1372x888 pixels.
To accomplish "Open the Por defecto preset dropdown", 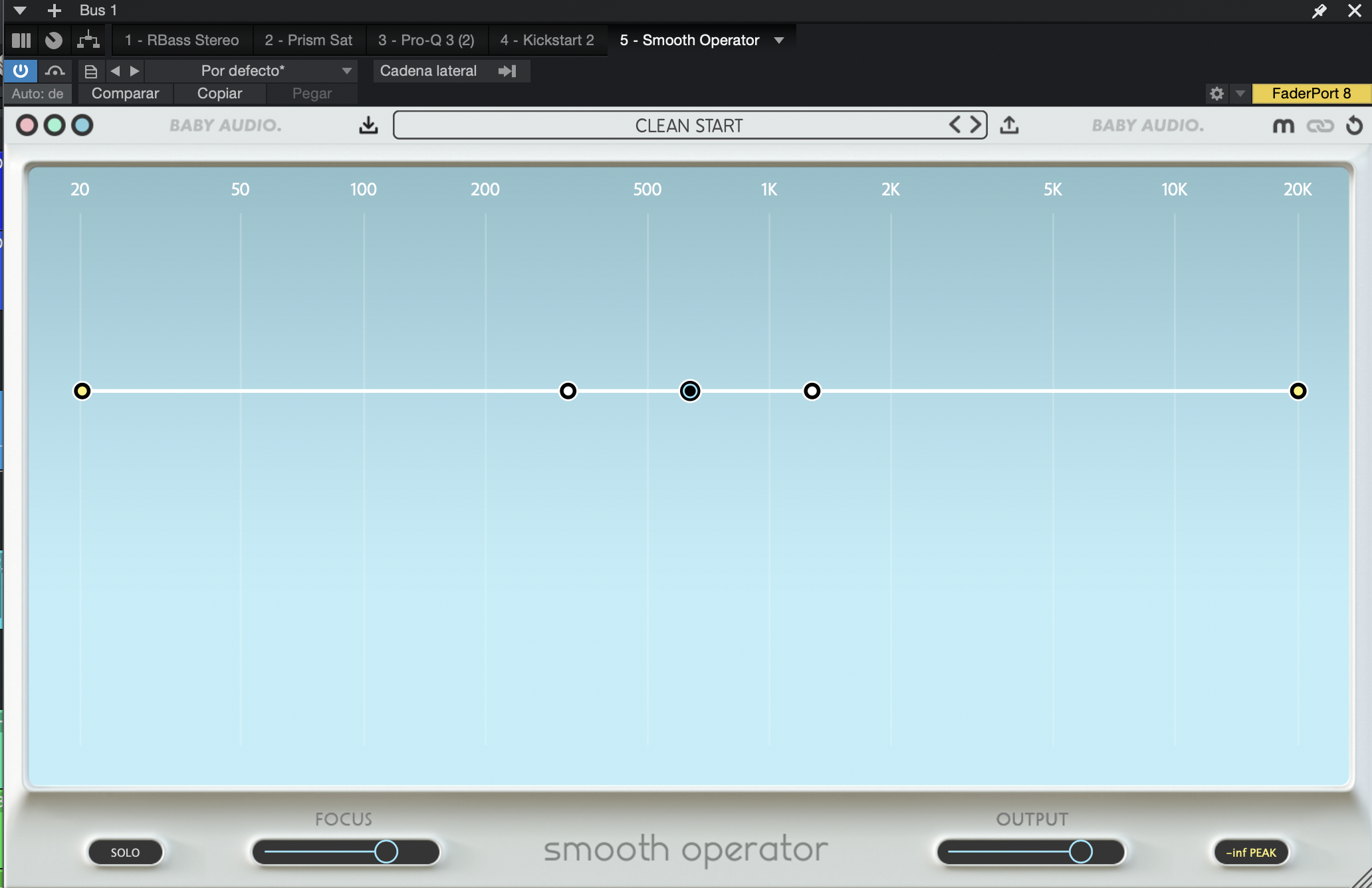I will (x=251, y=70).
